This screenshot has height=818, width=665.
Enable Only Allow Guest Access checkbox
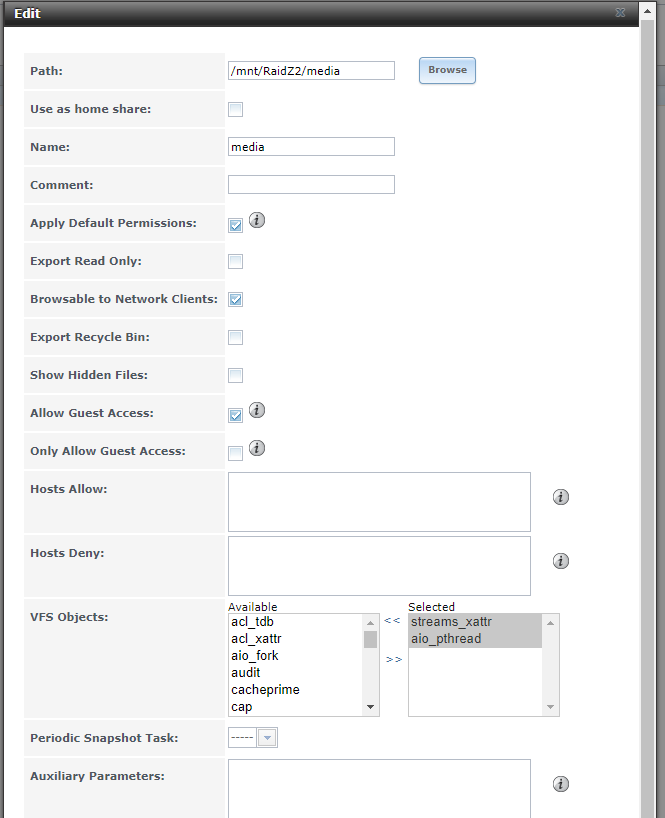point(236,453)
